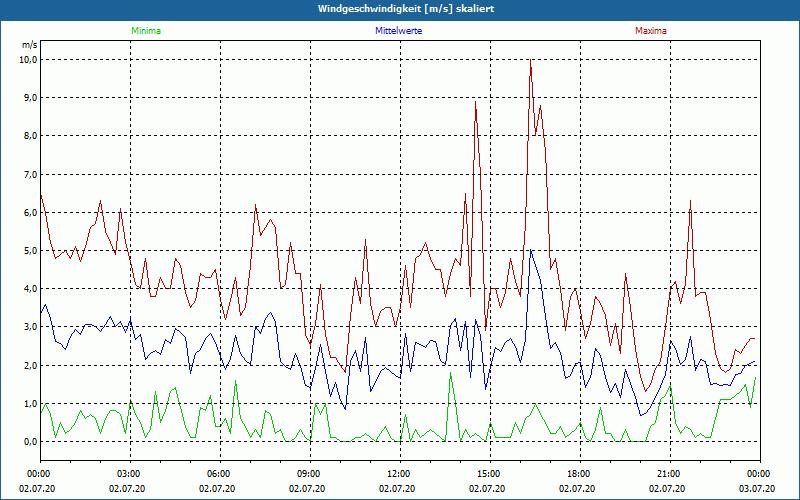Click the 09:00 time axis label

[309, 473]
